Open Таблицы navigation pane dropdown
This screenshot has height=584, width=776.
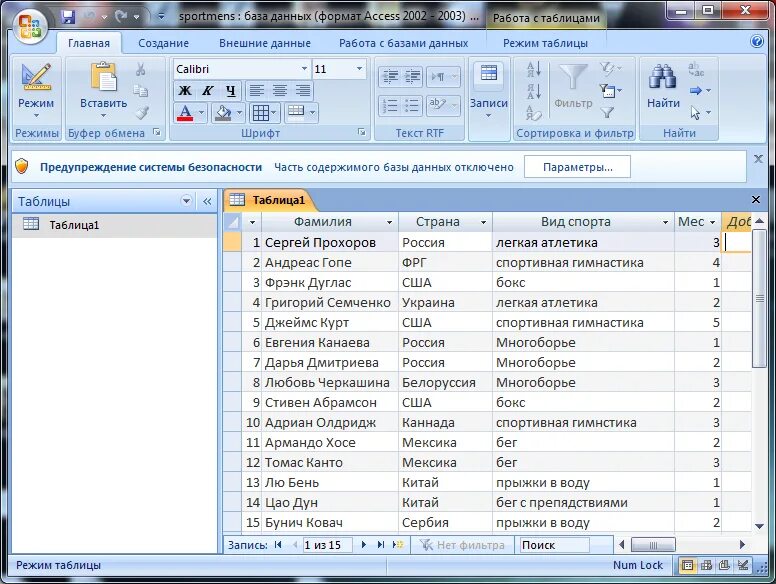coord(186,201)
